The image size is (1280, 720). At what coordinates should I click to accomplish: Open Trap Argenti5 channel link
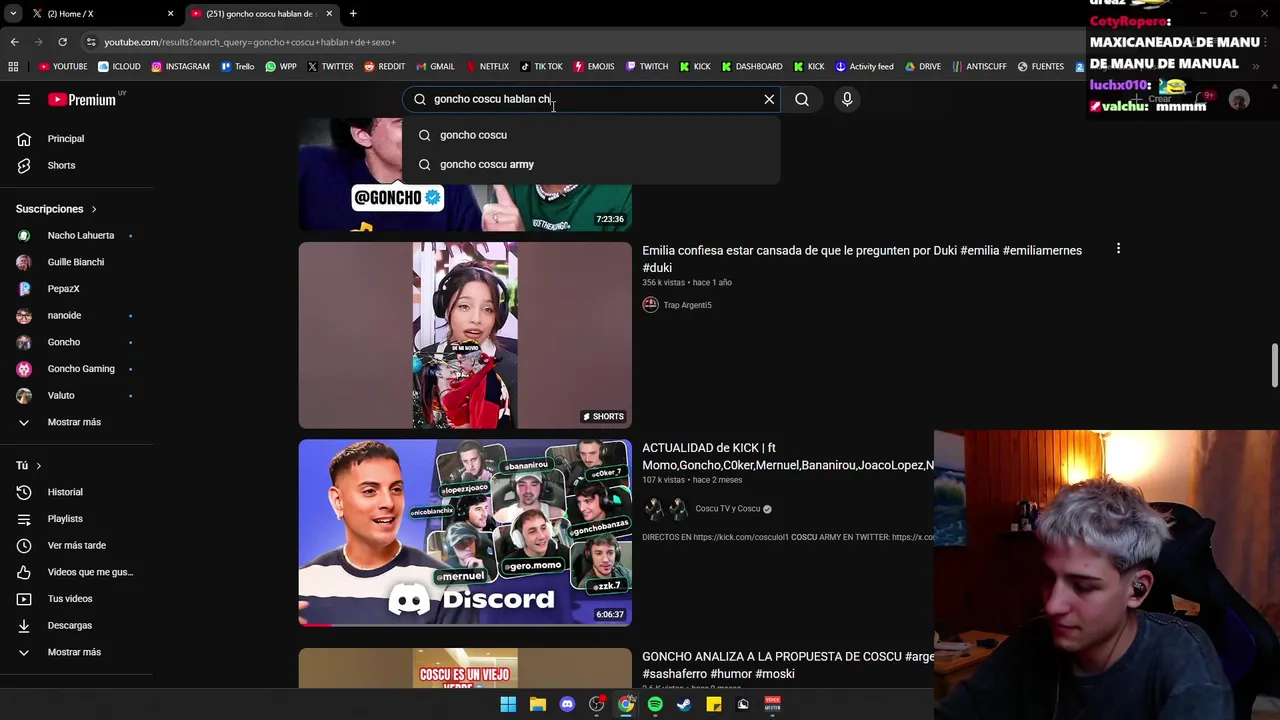tap(687, 305)
